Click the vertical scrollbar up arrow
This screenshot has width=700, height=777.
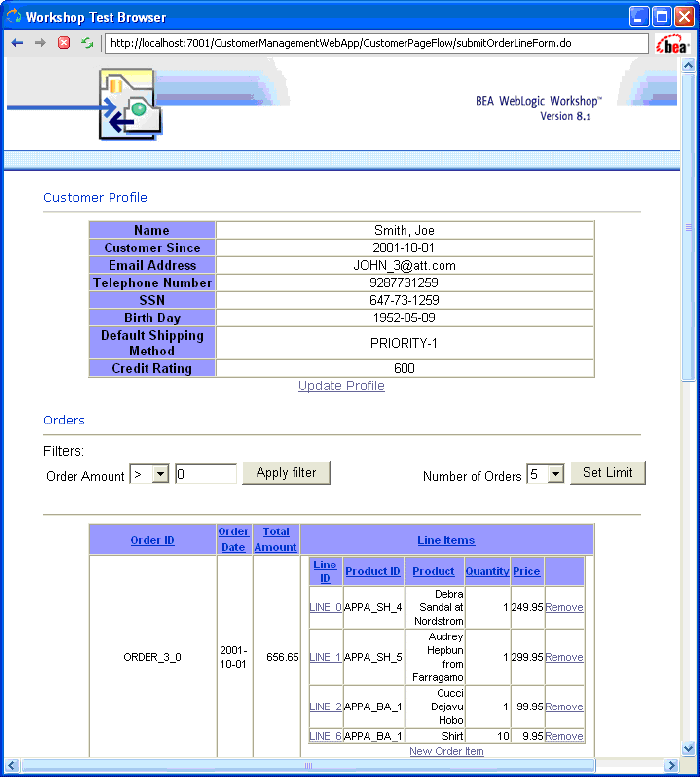click(688, 65)
